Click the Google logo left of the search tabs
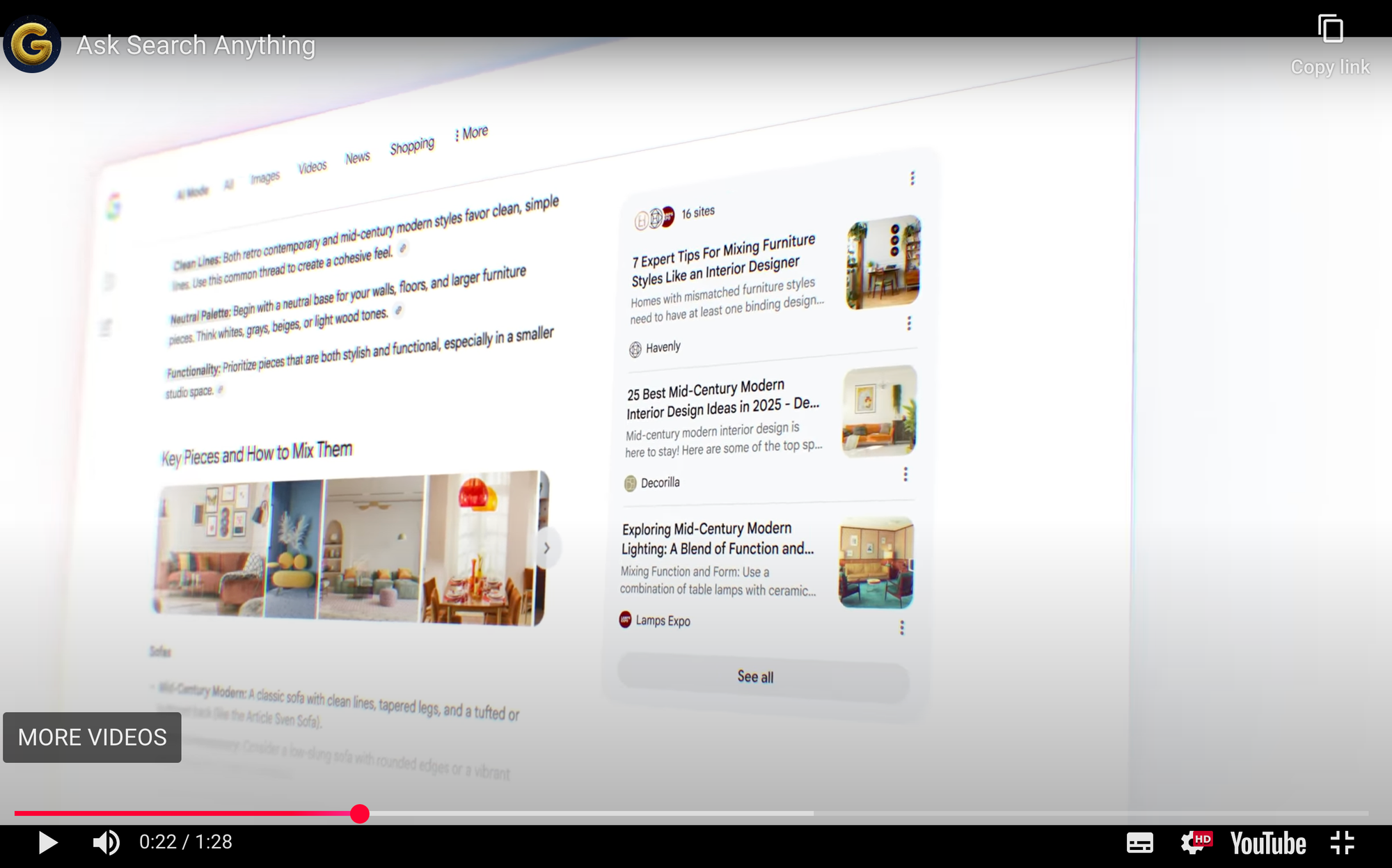The height and width of the screenshot is (868, 1392). (x=113, y=206)
